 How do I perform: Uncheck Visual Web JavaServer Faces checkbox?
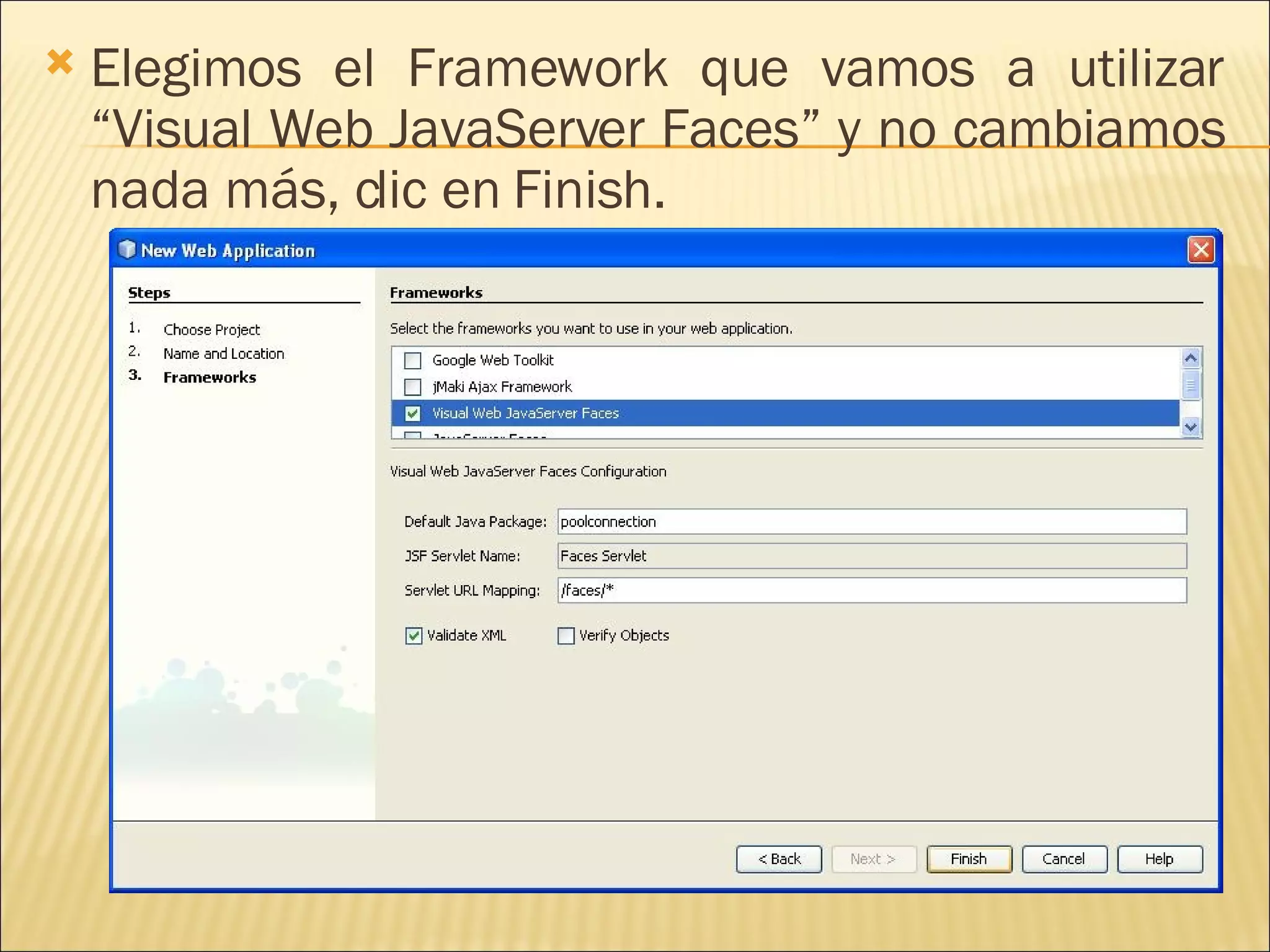412,413
